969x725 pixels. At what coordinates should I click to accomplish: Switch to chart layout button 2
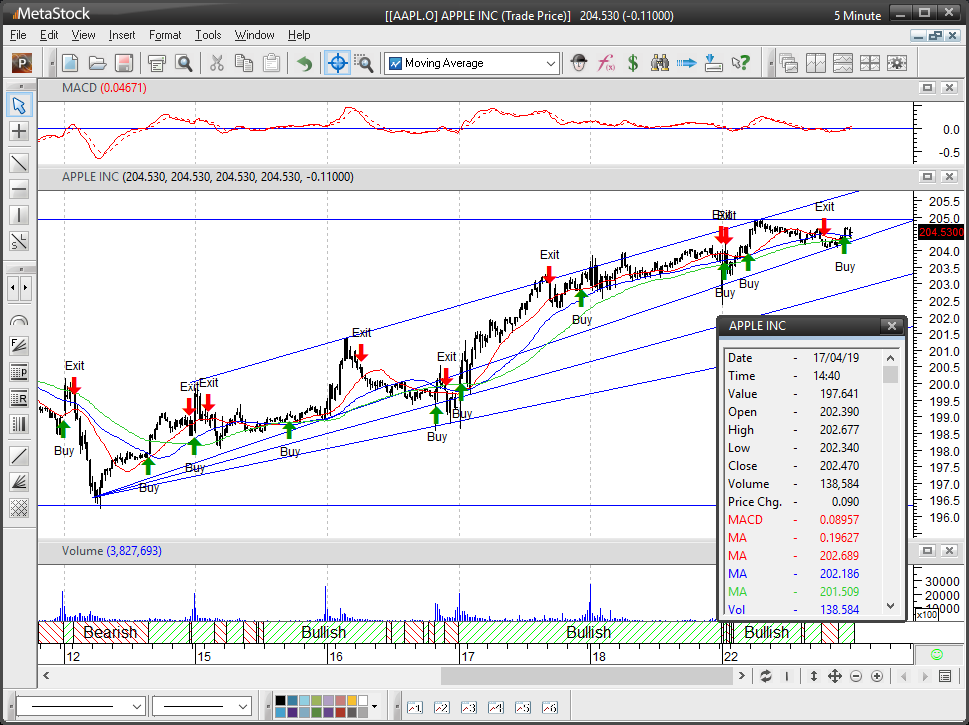(x=442, y=707)
